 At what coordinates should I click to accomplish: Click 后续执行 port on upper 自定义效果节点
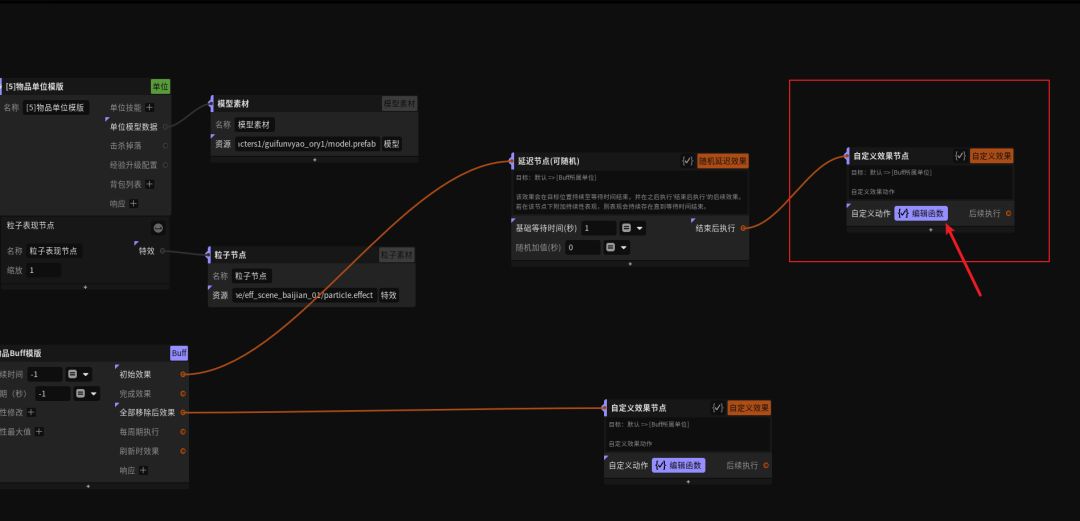coord(1008,214)
